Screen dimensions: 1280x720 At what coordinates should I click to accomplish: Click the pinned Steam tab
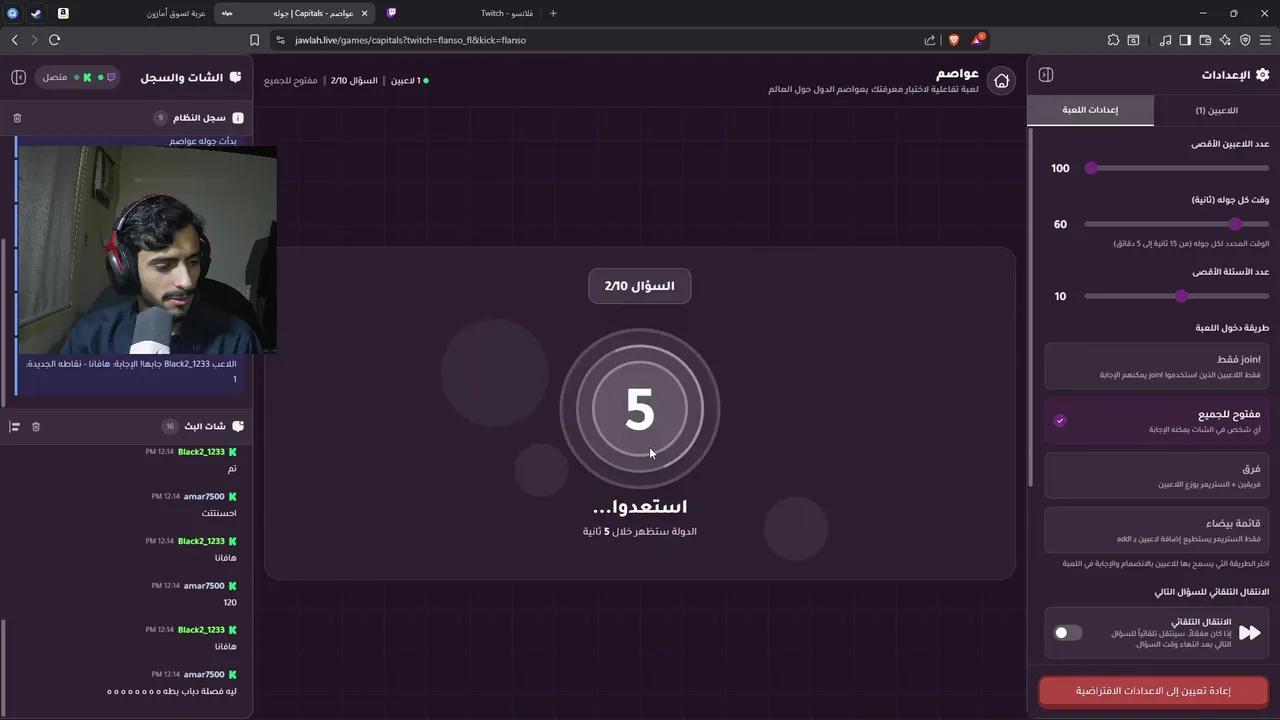coord(36,13)
